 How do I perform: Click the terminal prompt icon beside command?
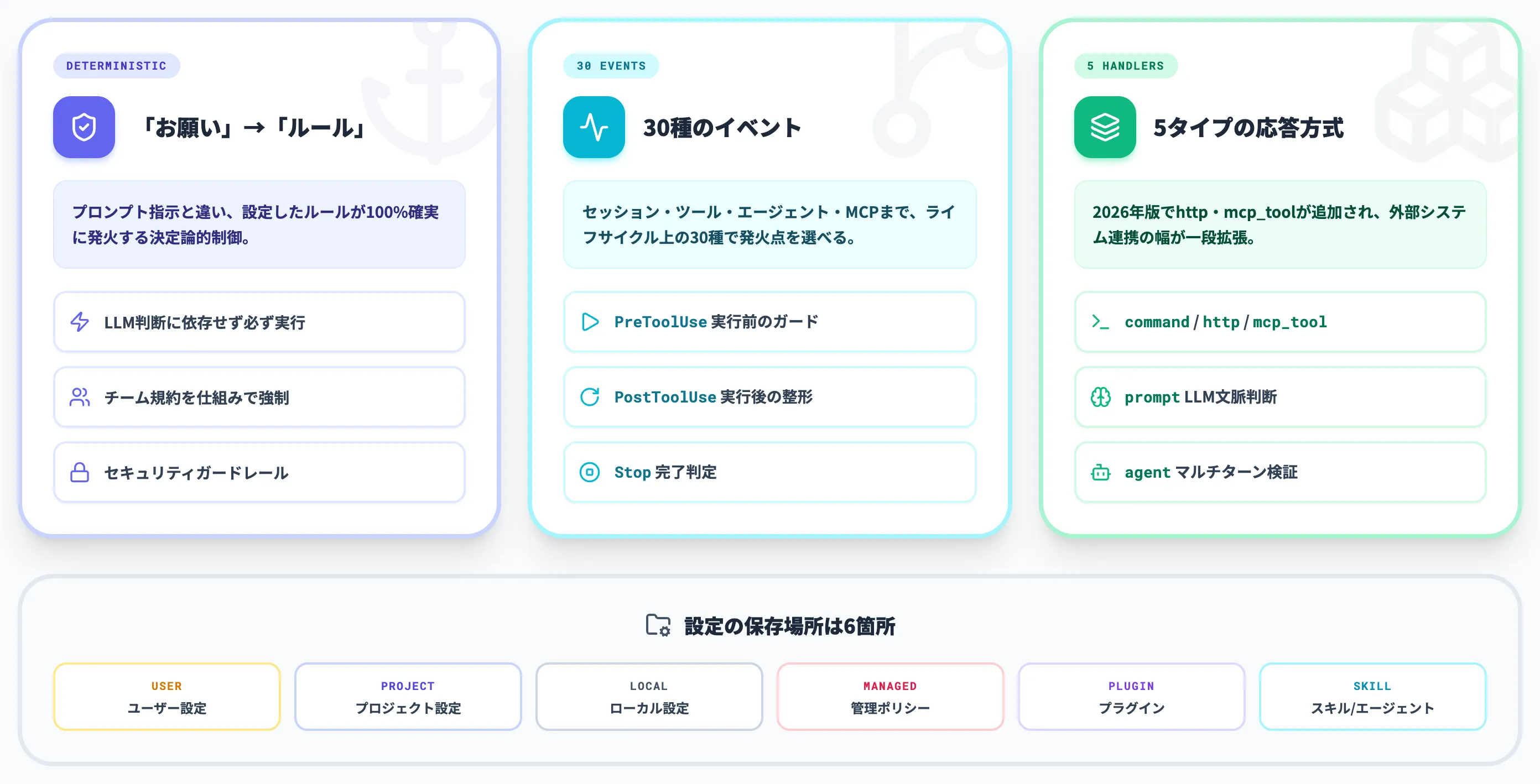point(1101,322)
